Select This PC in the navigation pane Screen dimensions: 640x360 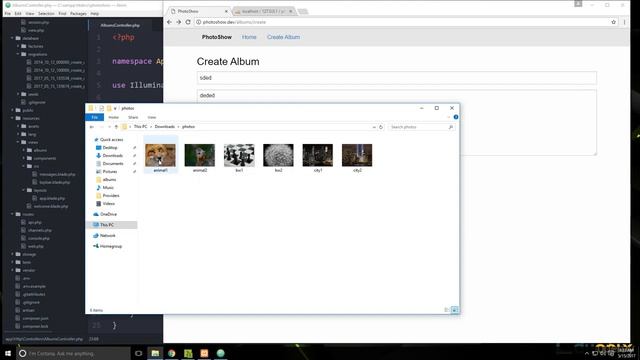point(111,225)
